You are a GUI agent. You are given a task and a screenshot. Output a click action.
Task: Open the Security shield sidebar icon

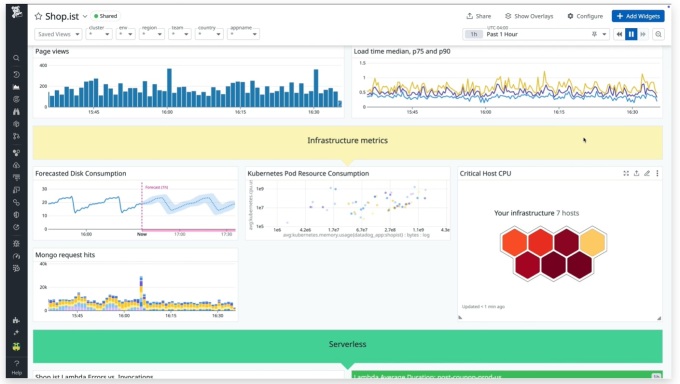[x=16, y=215]
